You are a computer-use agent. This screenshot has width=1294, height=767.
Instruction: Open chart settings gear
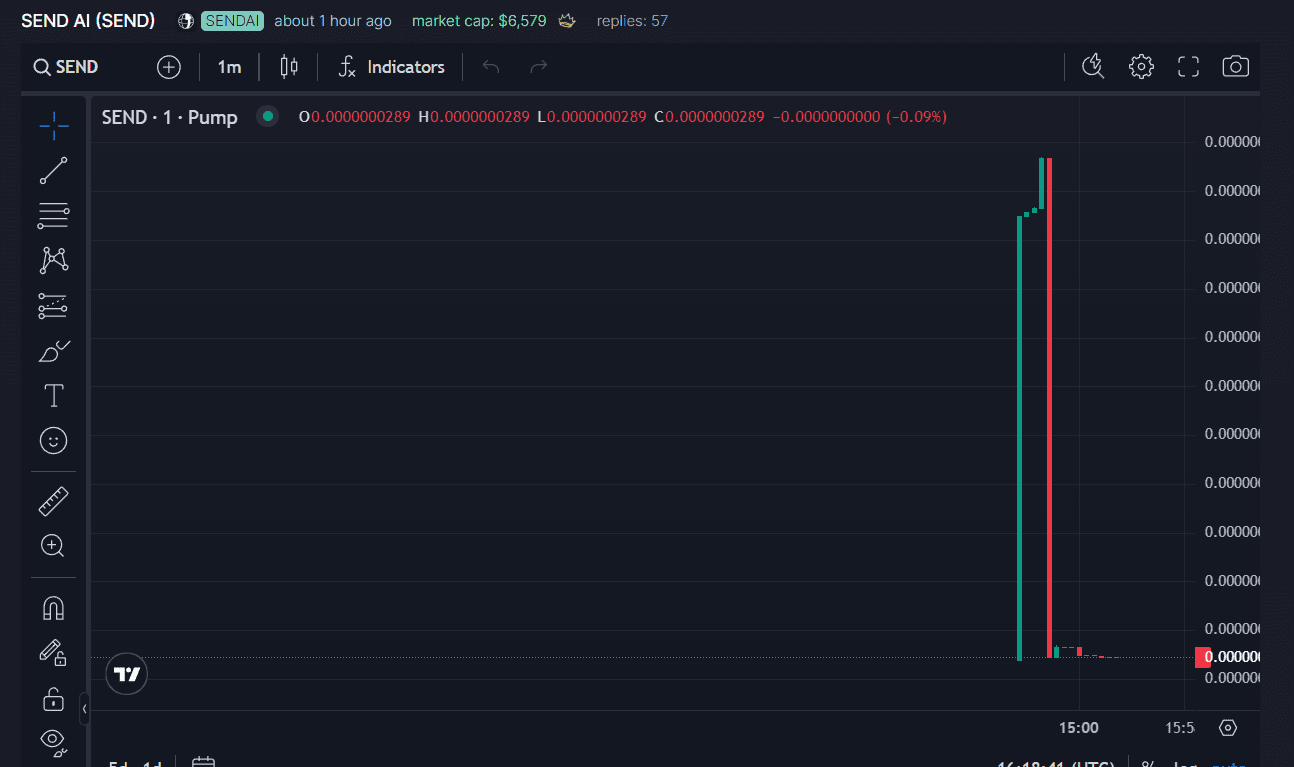pos(1141,67)
